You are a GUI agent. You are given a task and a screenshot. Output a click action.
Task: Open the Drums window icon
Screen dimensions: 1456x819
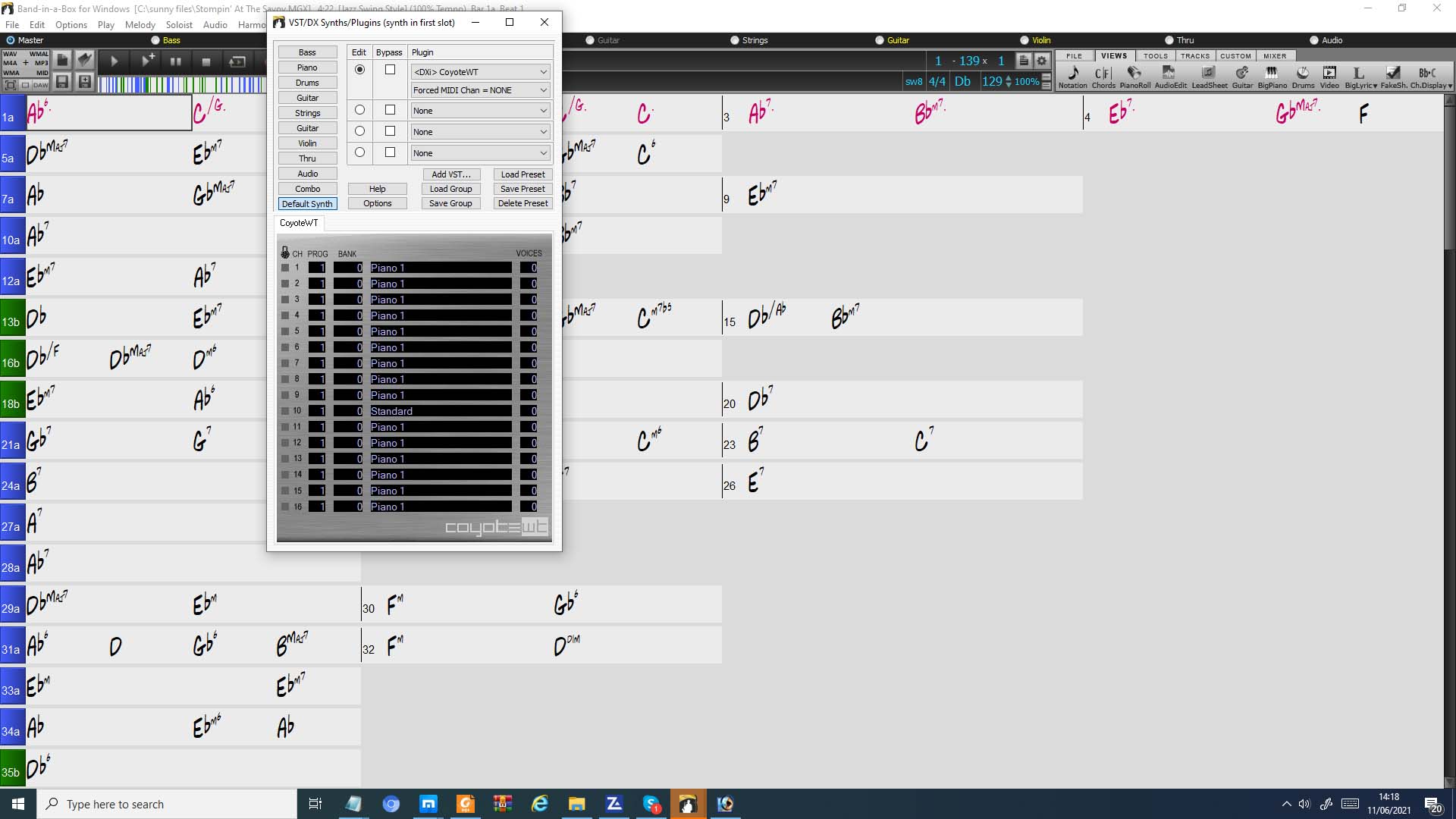1303,77
